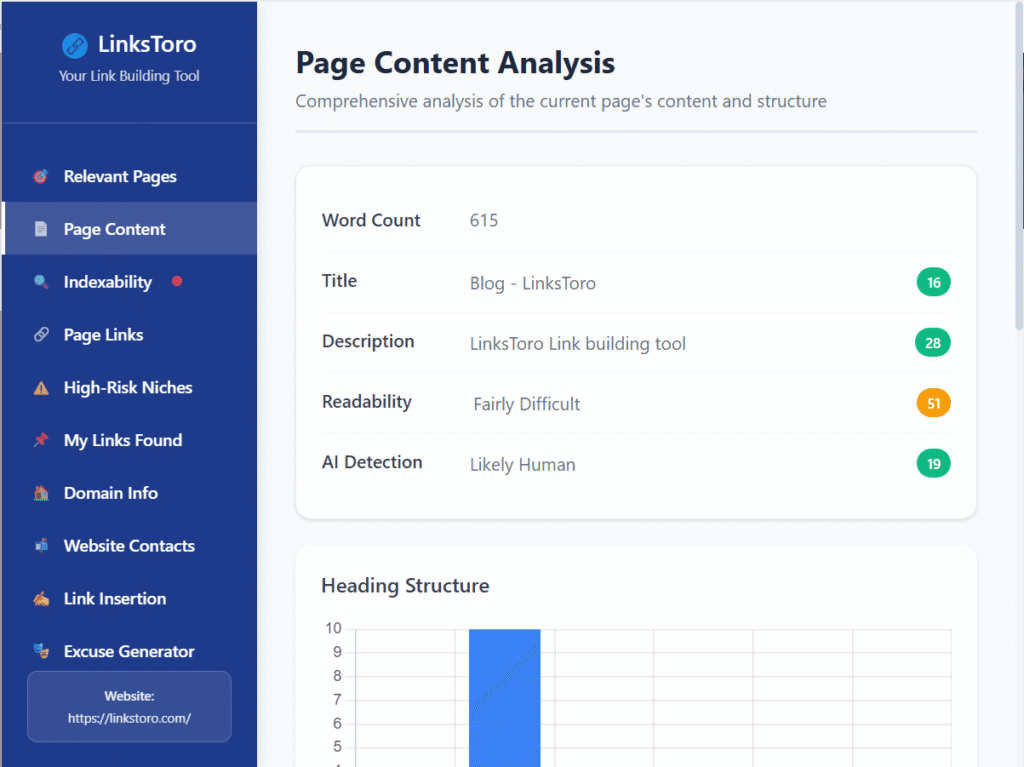Click the target icon beside Relevant Pages
The image size is (1024, 767).
click(41, 177)
